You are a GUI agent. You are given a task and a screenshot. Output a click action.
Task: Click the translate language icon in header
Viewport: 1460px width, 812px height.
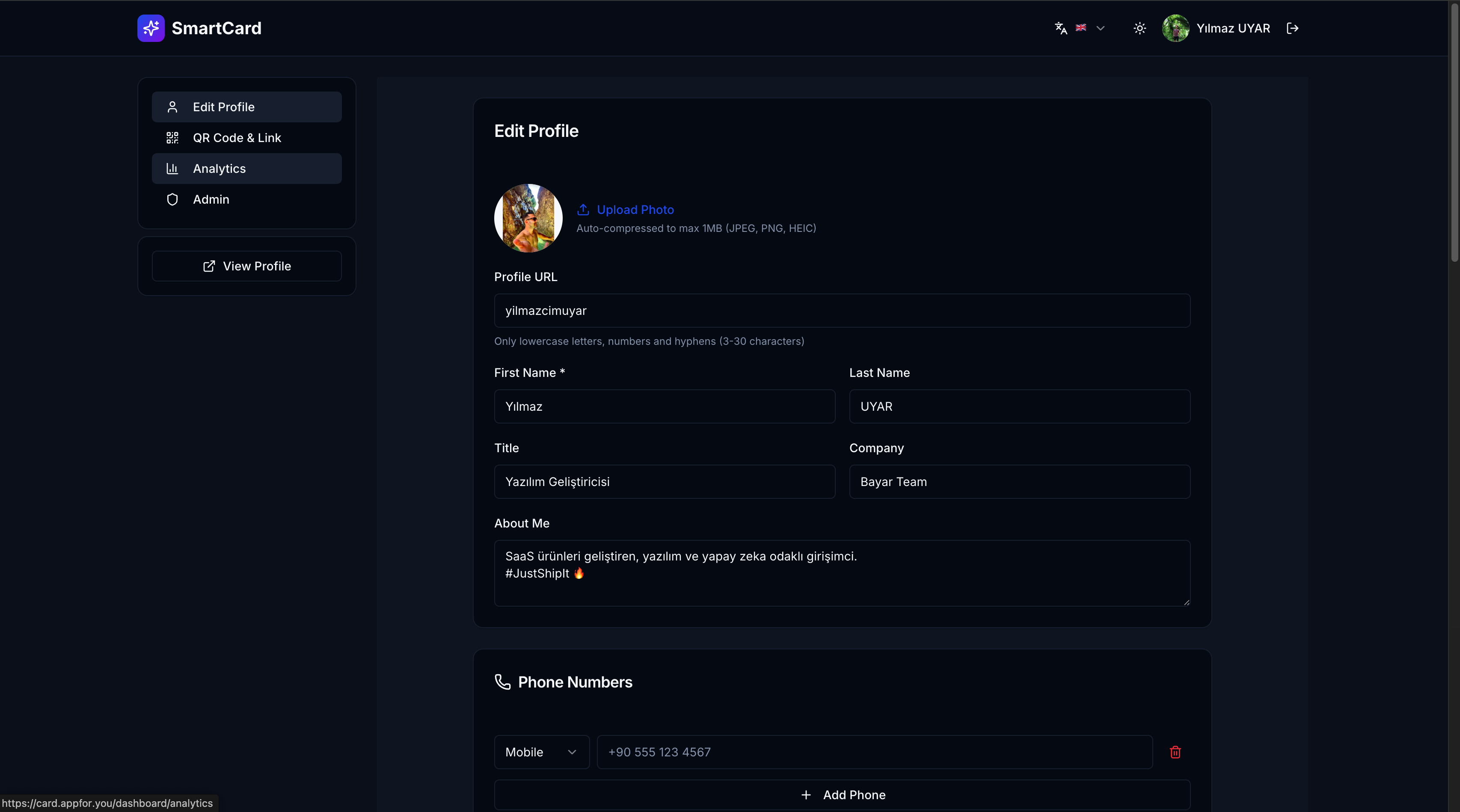[x=1060, y=28]
